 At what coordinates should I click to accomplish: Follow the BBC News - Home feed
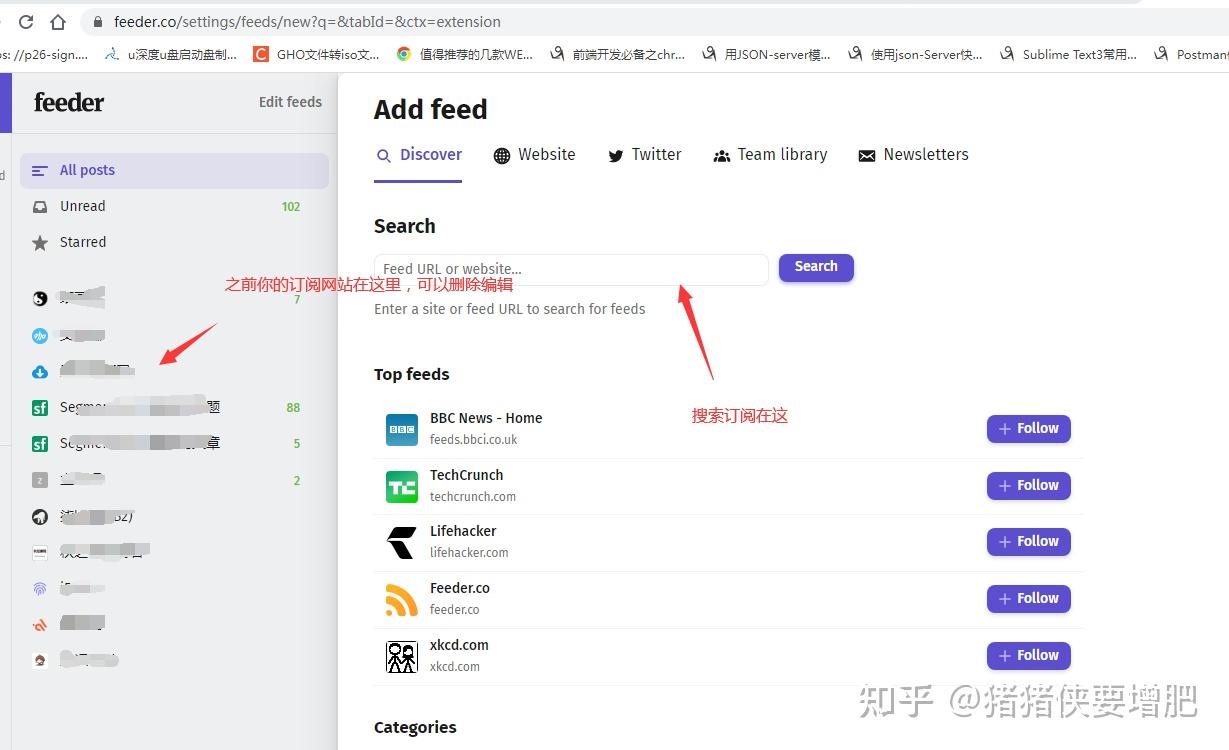(1028, 428)
